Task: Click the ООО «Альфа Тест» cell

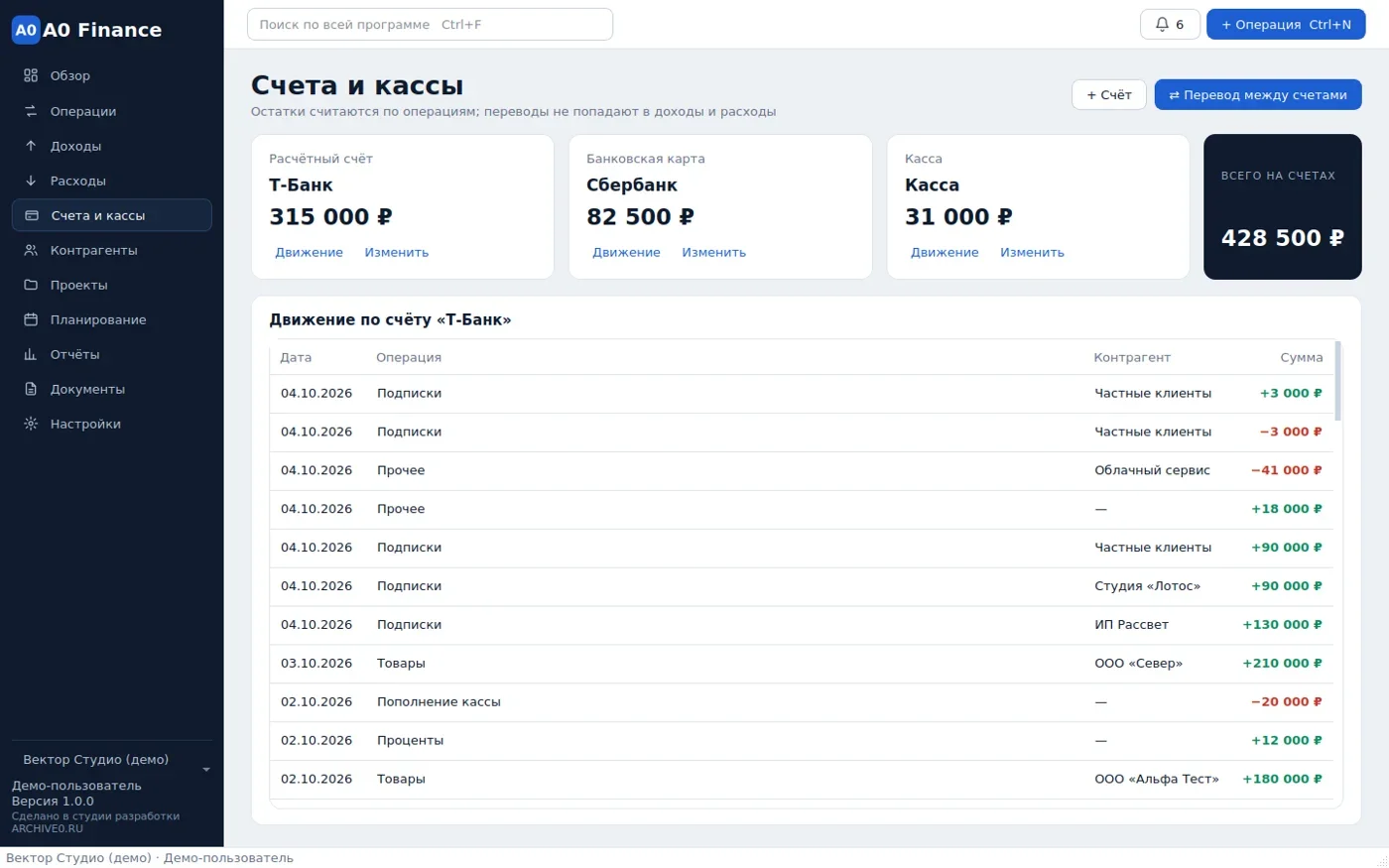Action: [x=1157, y=779]
